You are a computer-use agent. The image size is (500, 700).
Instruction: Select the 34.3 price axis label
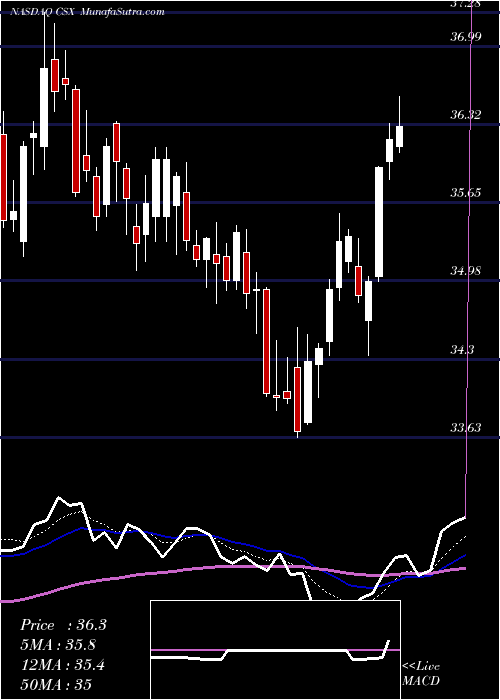click(462, 350)
